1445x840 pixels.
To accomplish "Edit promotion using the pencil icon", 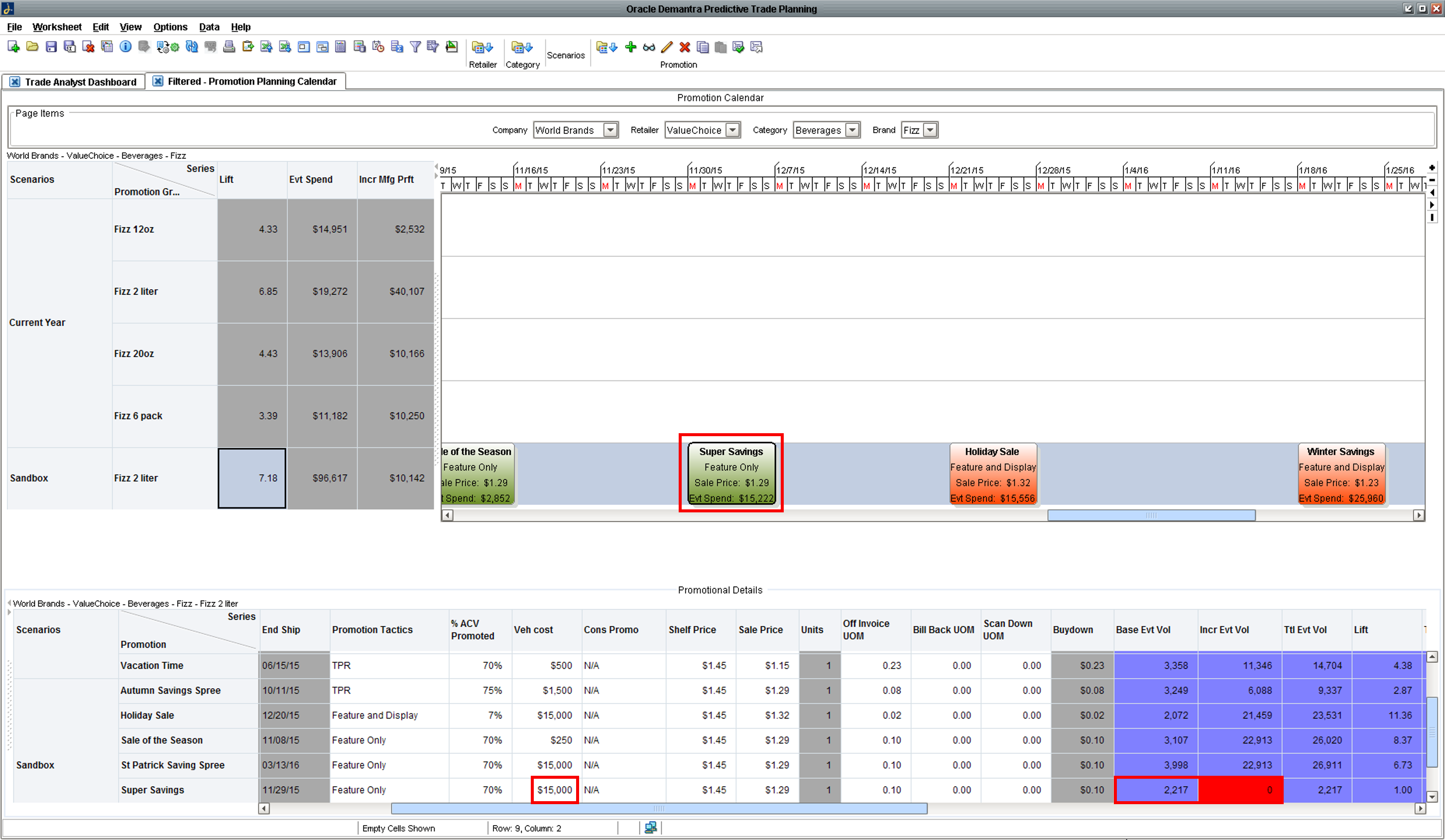I will [x=666, y=47].
